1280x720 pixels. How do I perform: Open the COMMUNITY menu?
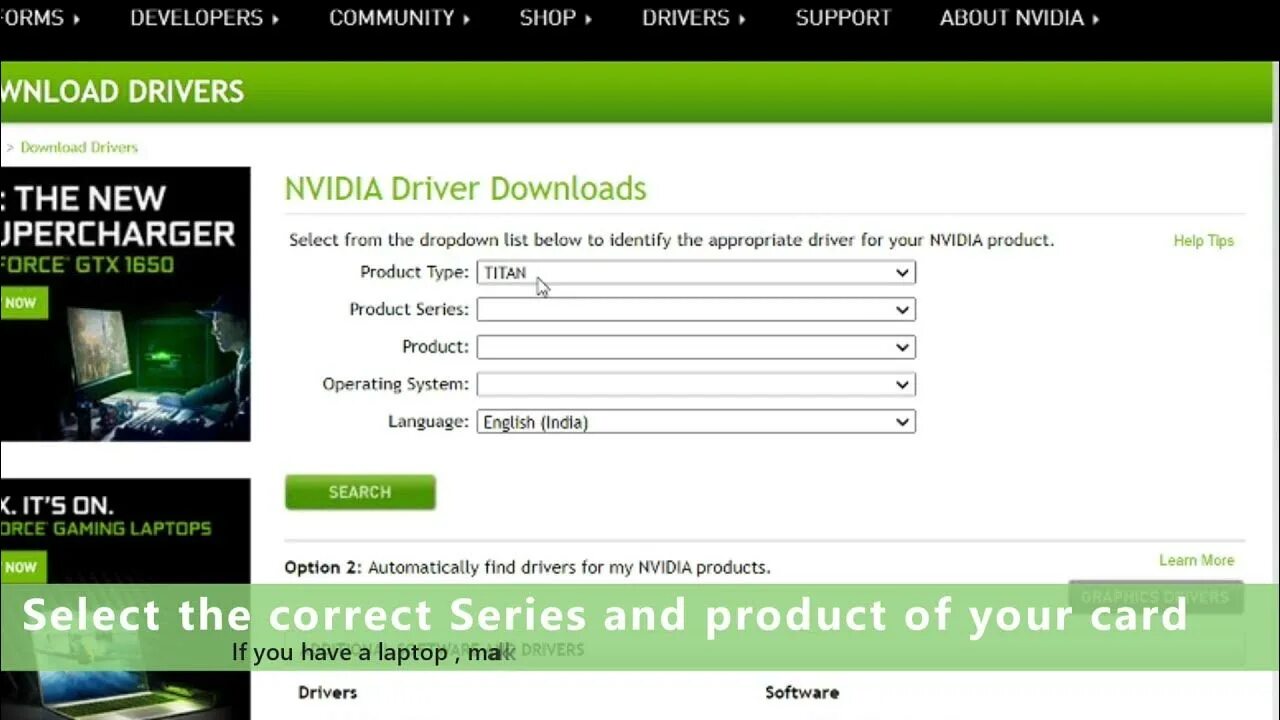click(x=399, y=17)
